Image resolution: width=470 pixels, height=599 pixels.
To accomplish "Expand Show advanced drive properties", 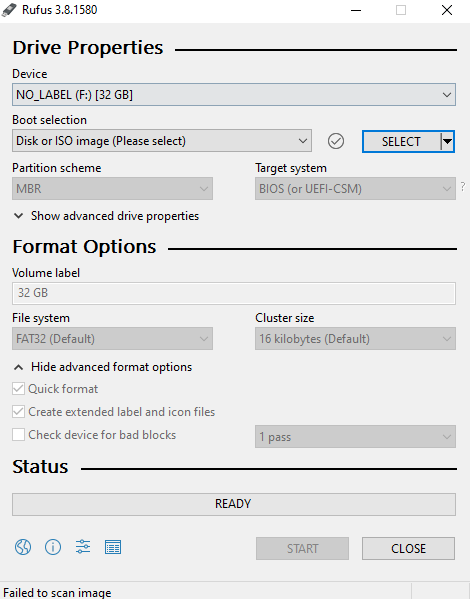I will (106, 216).
